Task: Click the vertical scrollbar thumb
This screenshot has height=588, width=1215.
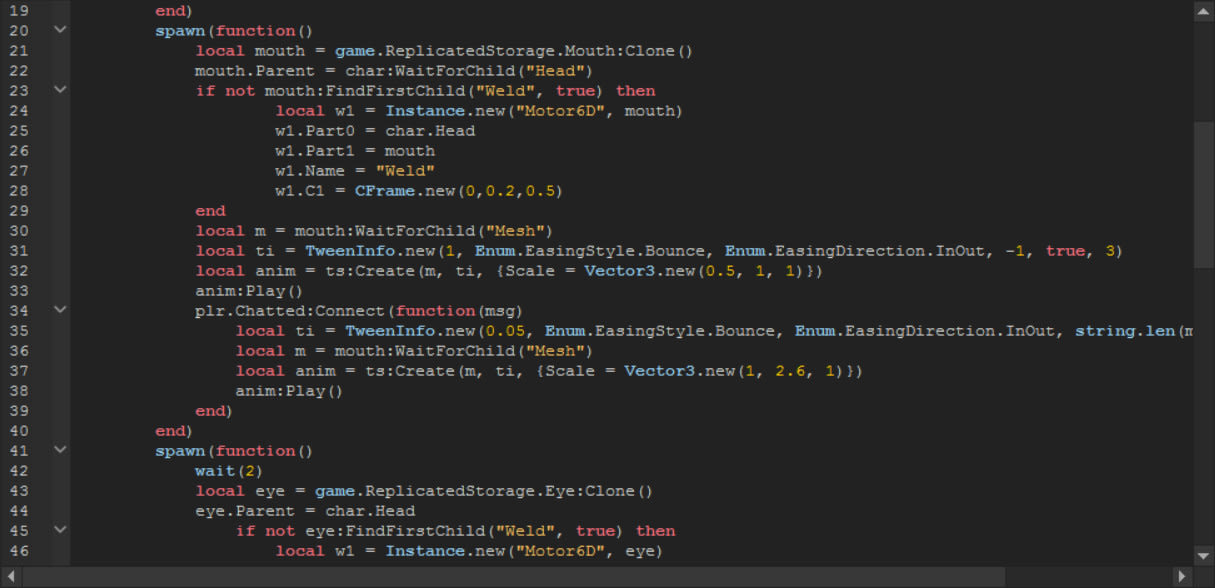Action: (1204, 194)
